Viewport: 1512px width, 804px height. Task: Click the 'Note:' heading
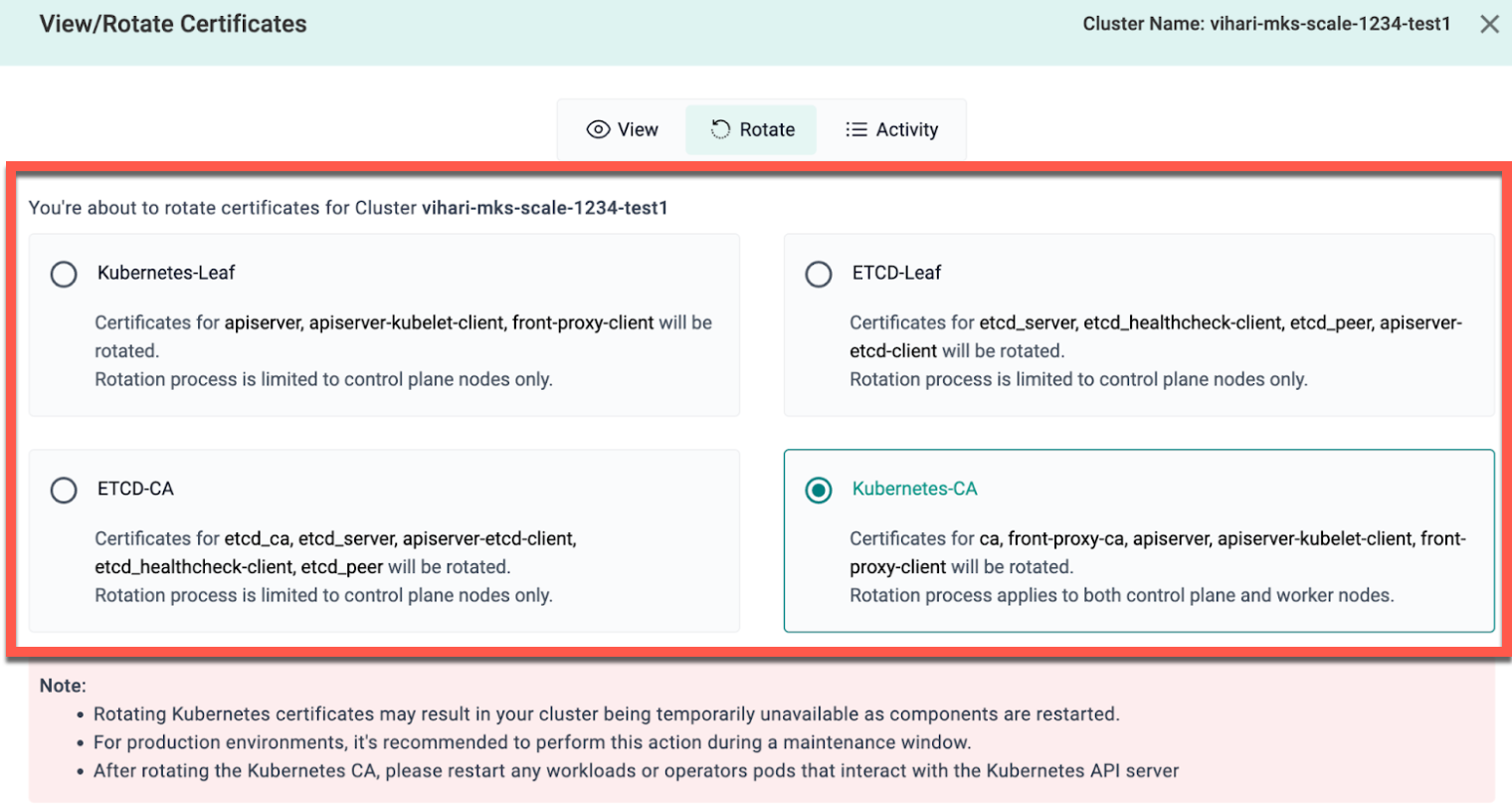[63, 686]
